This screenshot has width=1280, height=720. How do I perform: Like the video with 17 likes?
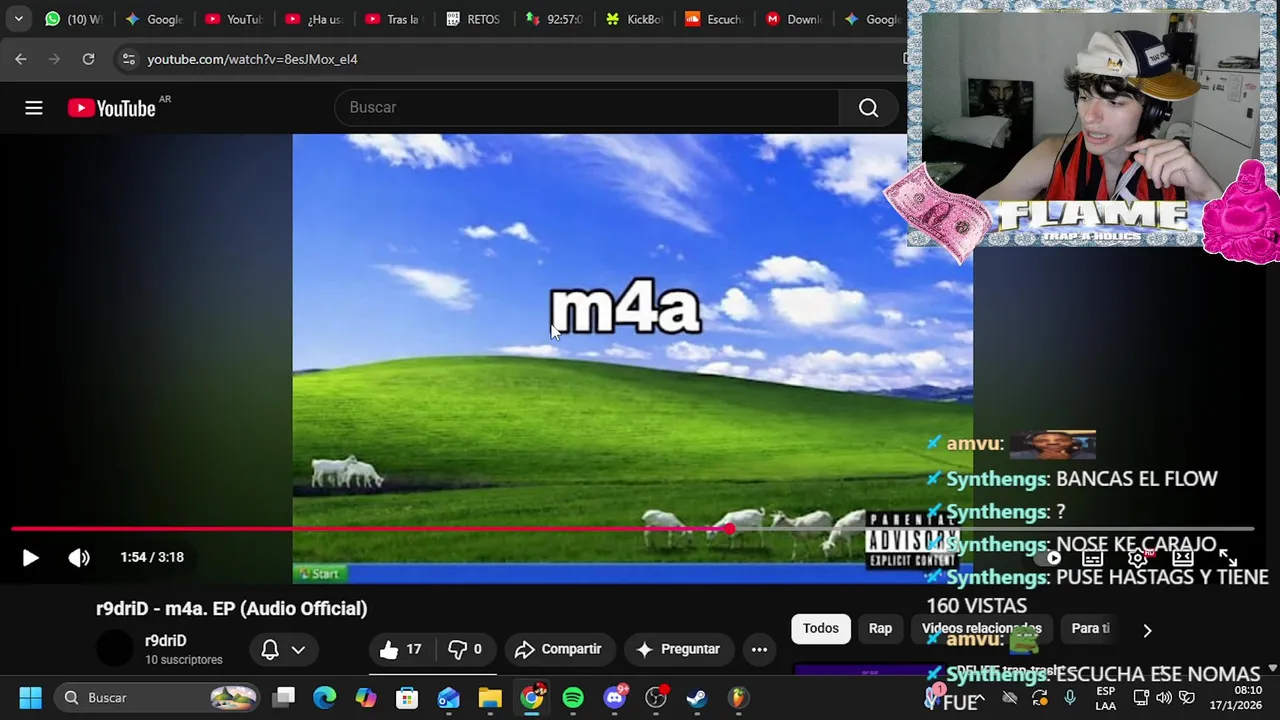tap(401, 650)
